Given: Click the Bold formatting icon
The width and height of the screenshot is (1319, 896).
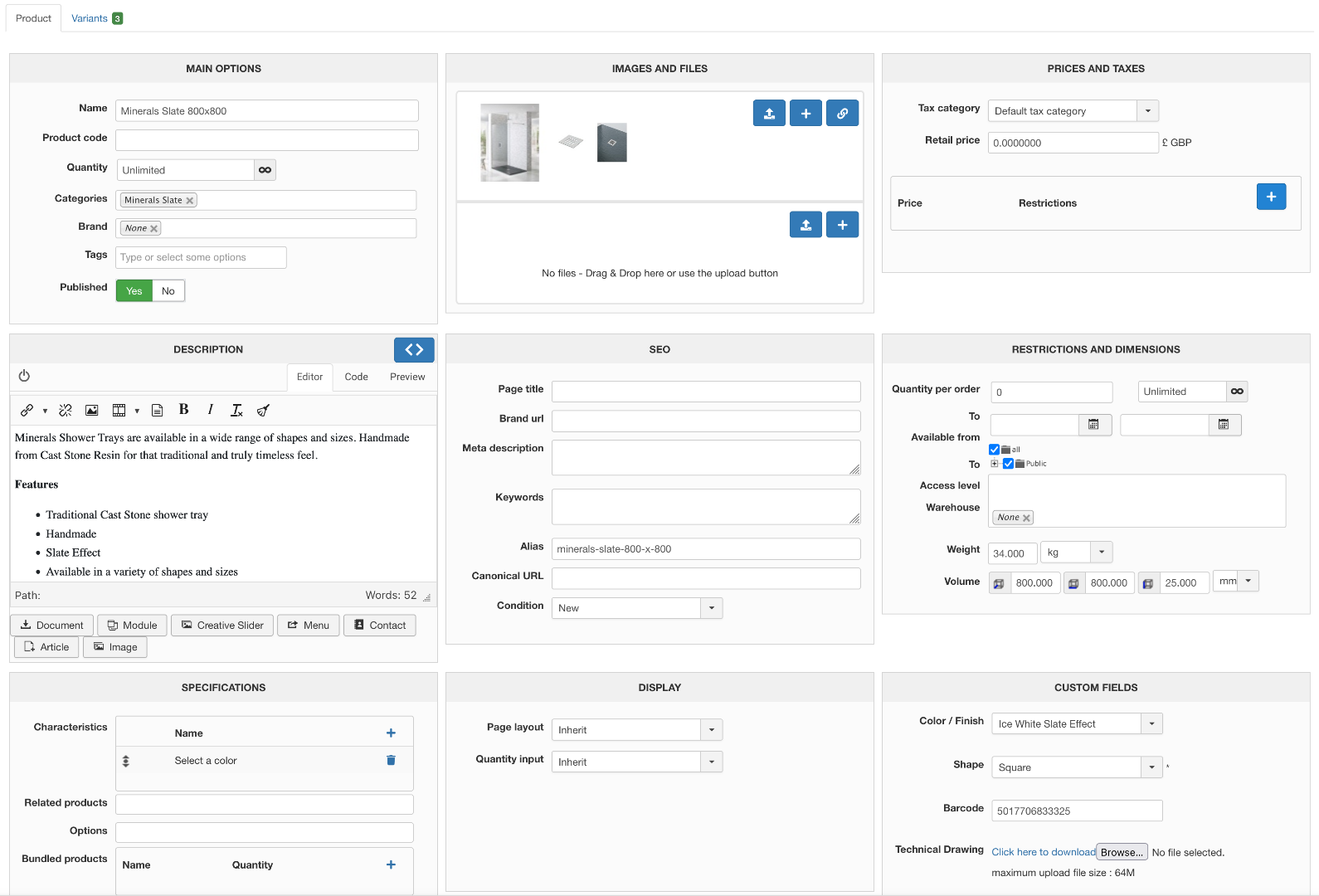Looking at the screenshot, I should coord(184,410).
